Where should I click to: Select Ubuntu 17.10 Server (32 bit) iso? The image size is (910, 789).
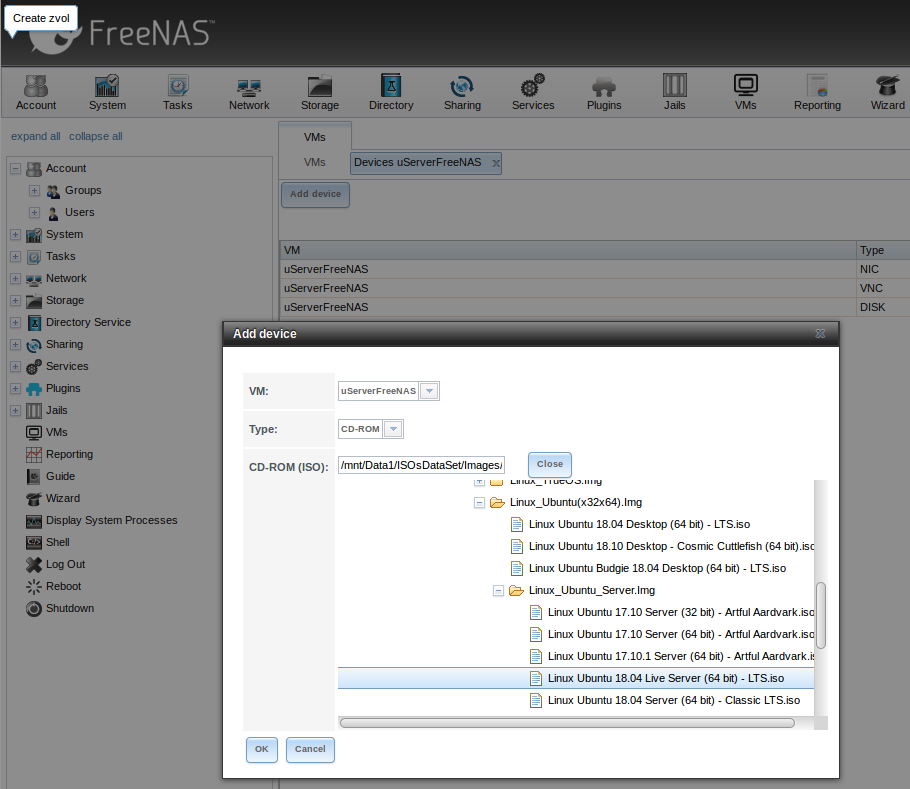pyautogui.click(x=681, y=613)
